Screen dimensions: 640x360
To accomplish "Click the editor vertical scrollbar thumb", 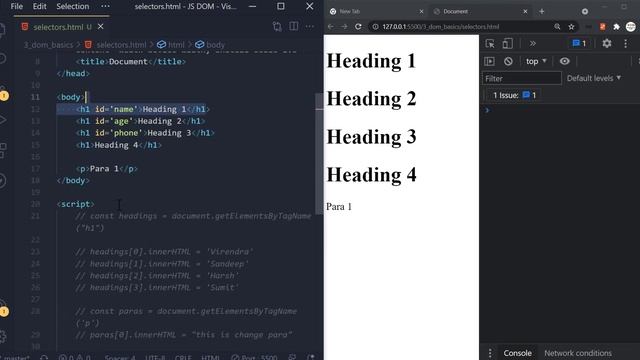I will 319,154.
